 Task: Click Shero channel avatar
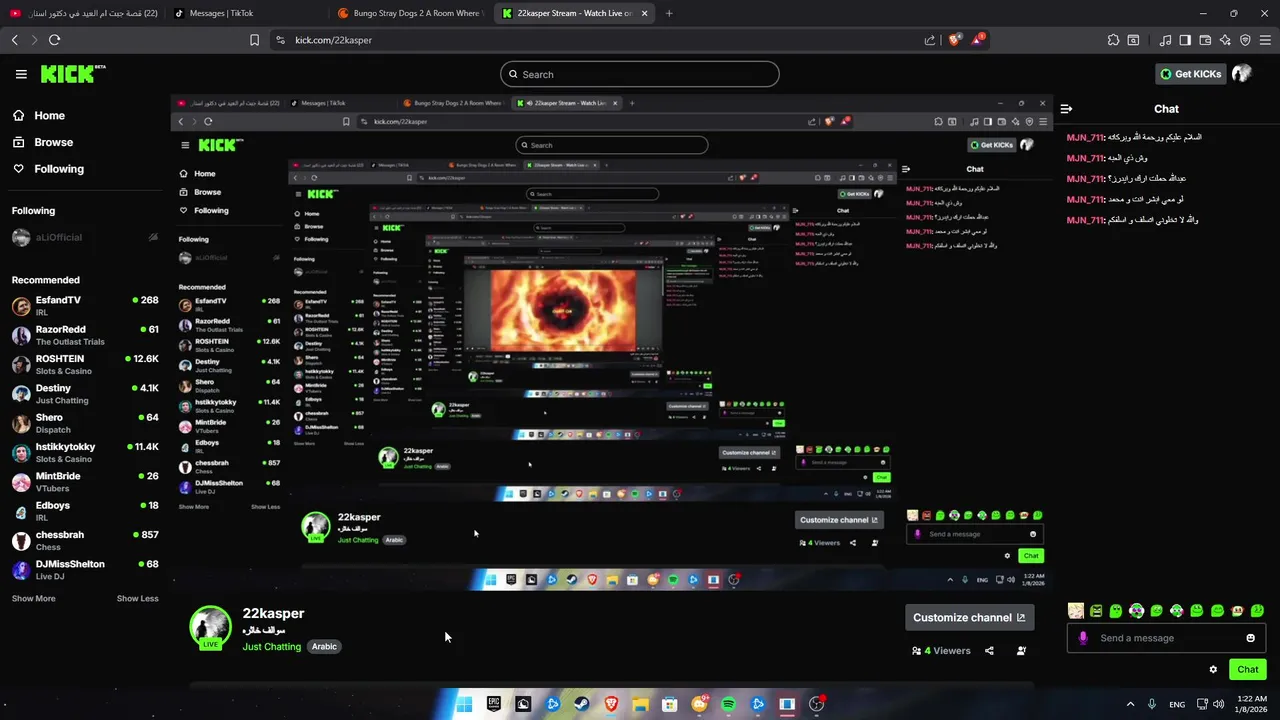pyautogui.click(x=21, y=423)
